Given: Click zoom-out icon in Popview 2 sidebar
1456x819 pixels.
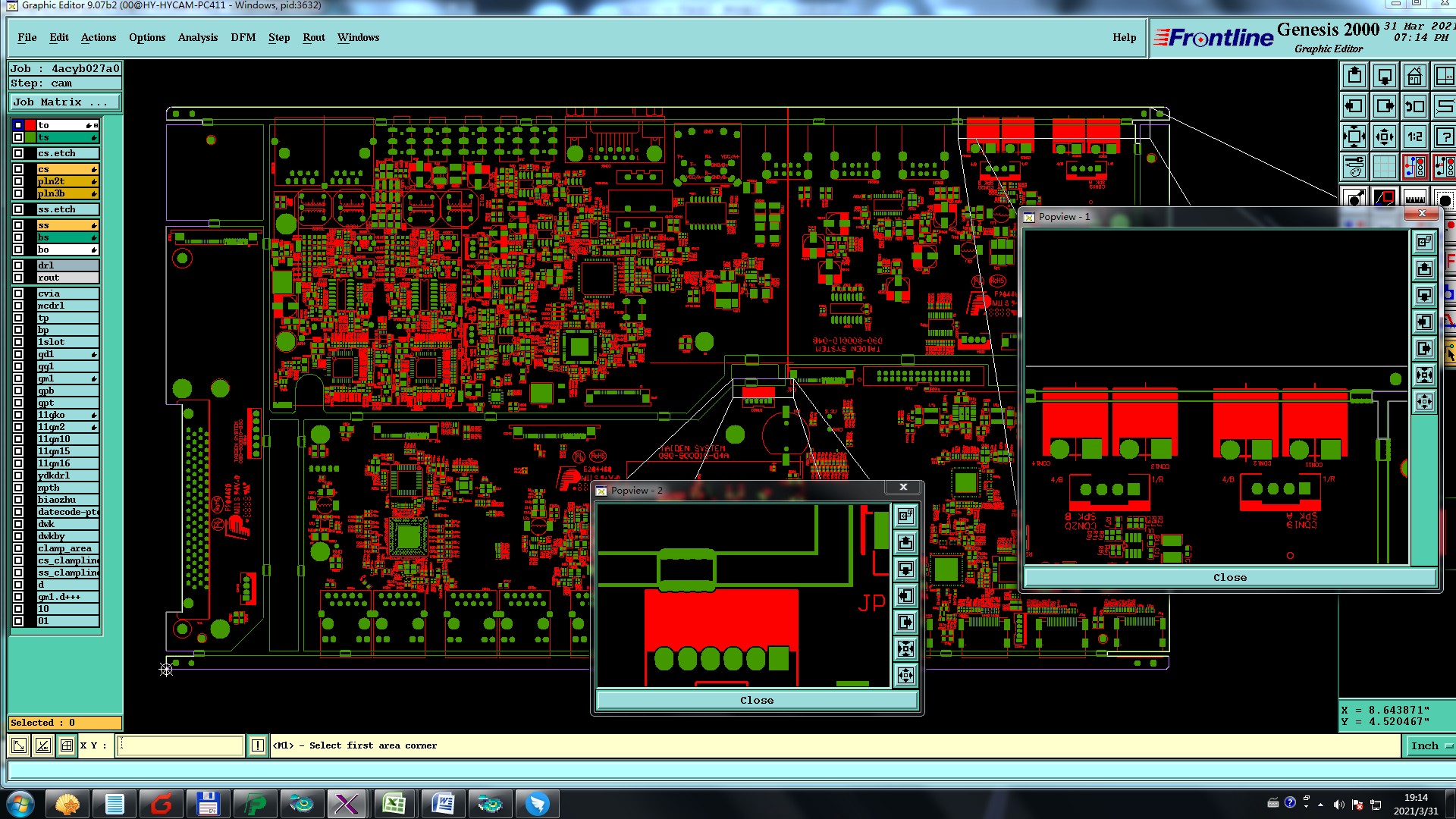Looking at the screenshot, I should pyautogui.click(x=905, y=675).
